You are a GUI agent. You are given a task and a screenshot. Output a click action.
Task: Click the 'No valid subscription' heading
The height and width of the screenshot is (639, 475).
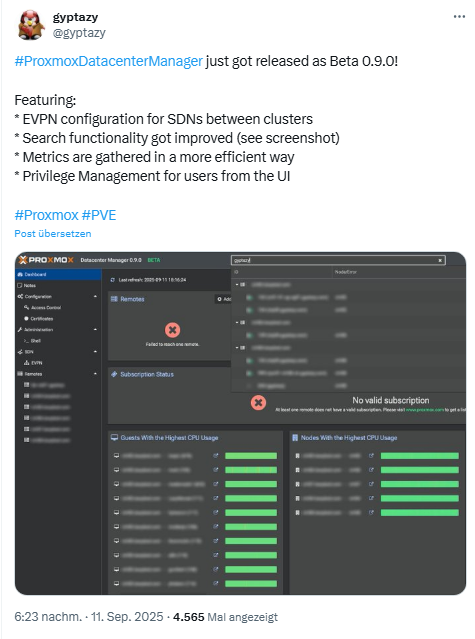[391, 400]
